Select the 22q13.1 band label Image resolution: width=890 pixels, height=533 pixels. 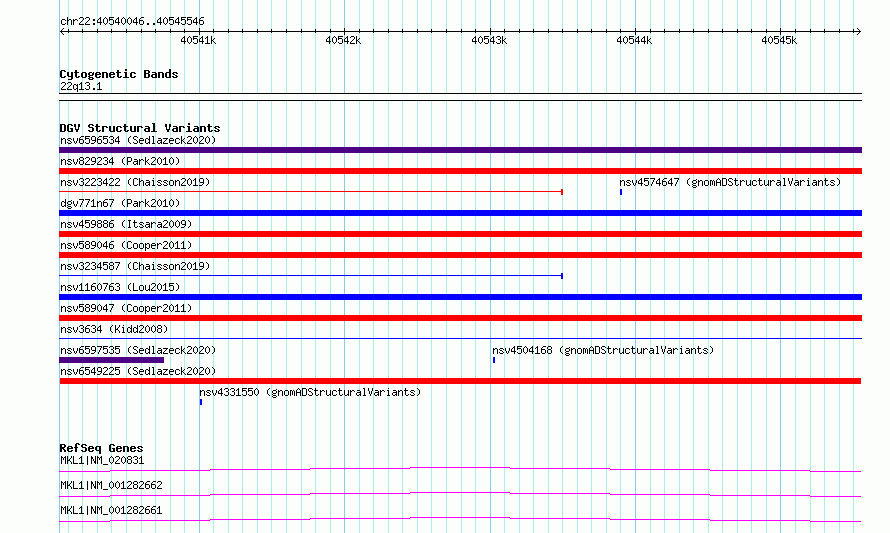pos(81,86)
